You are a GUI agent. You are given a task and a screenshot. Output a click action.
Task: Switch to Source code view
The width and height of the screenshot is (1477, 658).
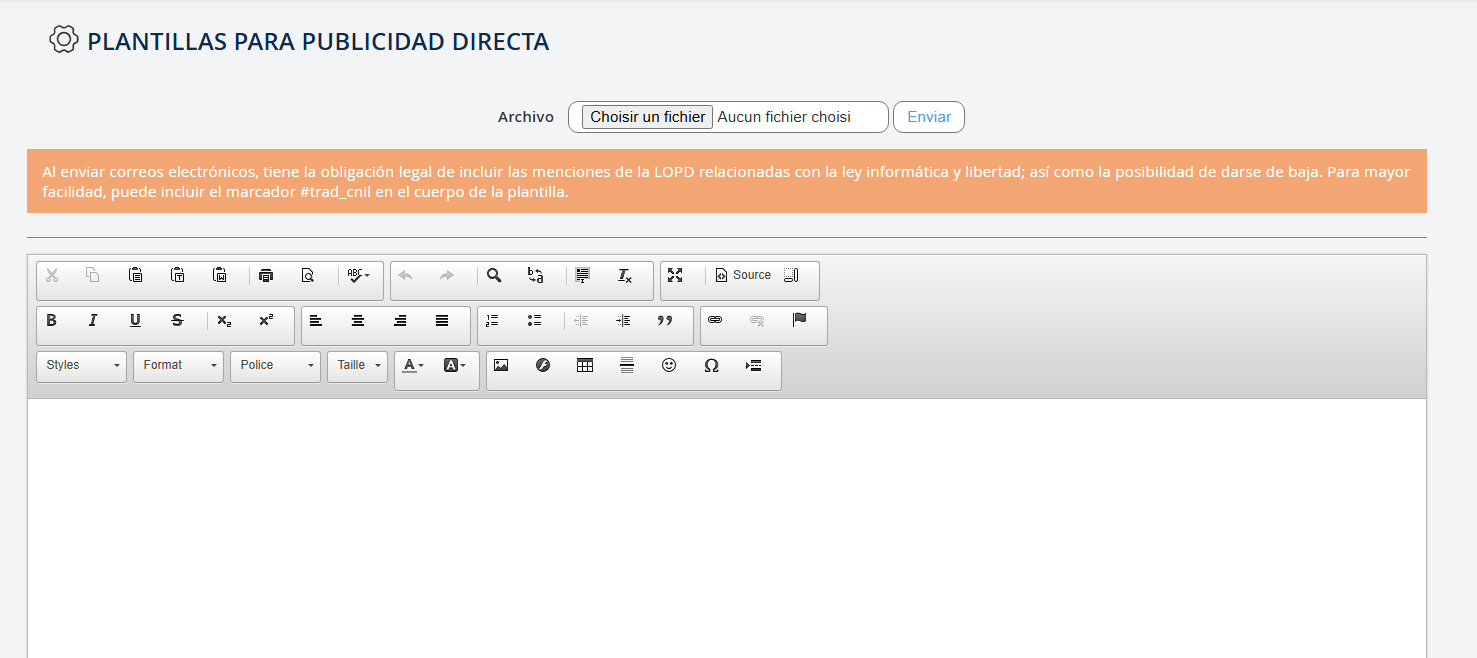point(743,276)
